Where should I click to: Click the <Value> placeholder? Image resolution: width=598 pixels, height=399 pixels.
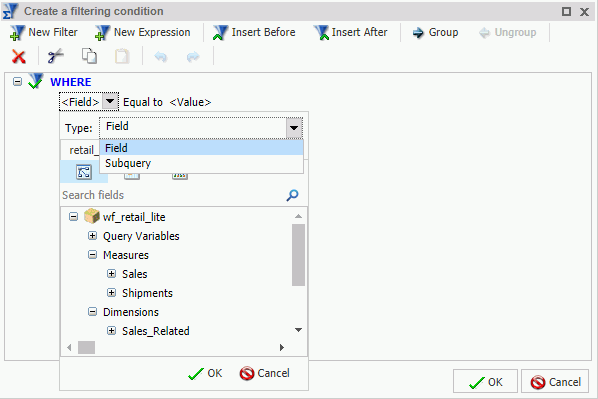(x=190, y=102)
